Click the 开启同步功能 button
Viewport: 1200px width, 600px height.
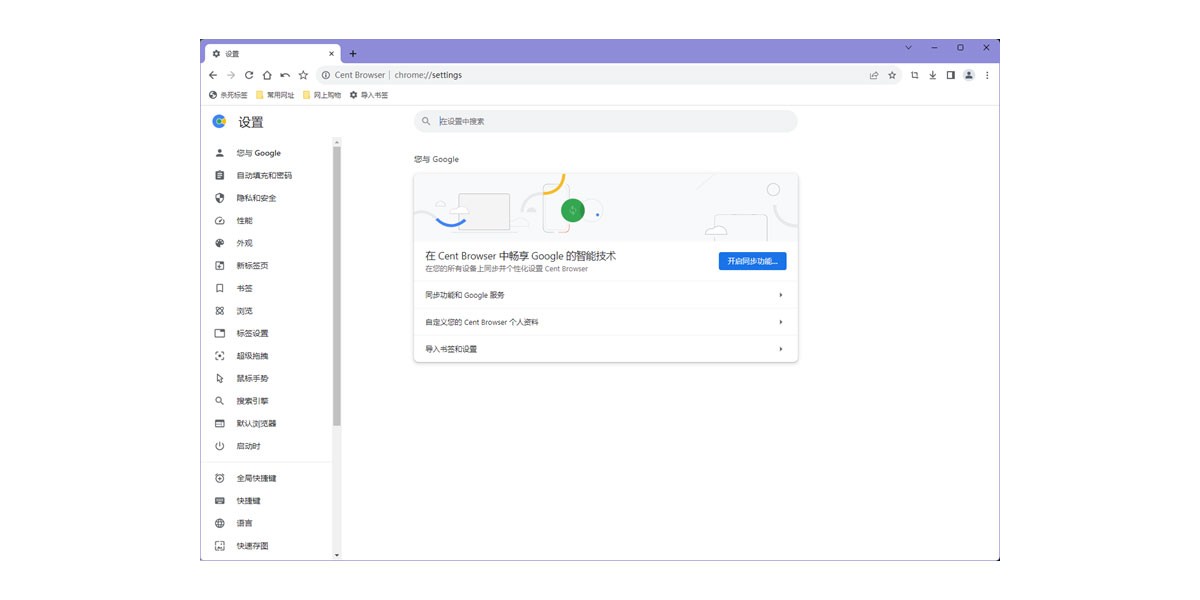coord(753,261)
